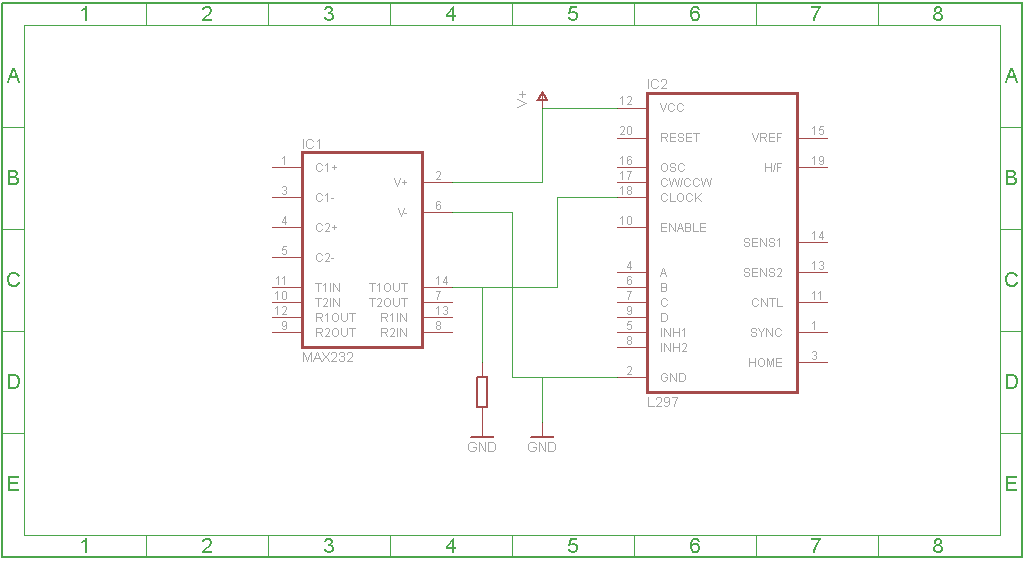Viewport: 1026px width, 561px height.
Task: Click pin number 19 beside H/F
Action: (818, 161)
